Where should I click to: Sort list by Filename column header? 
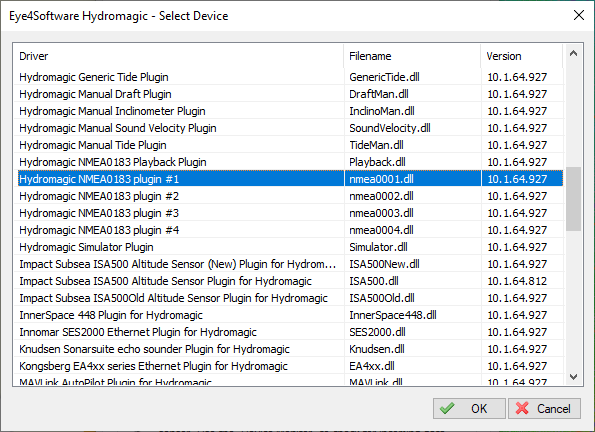pos(412,56)
